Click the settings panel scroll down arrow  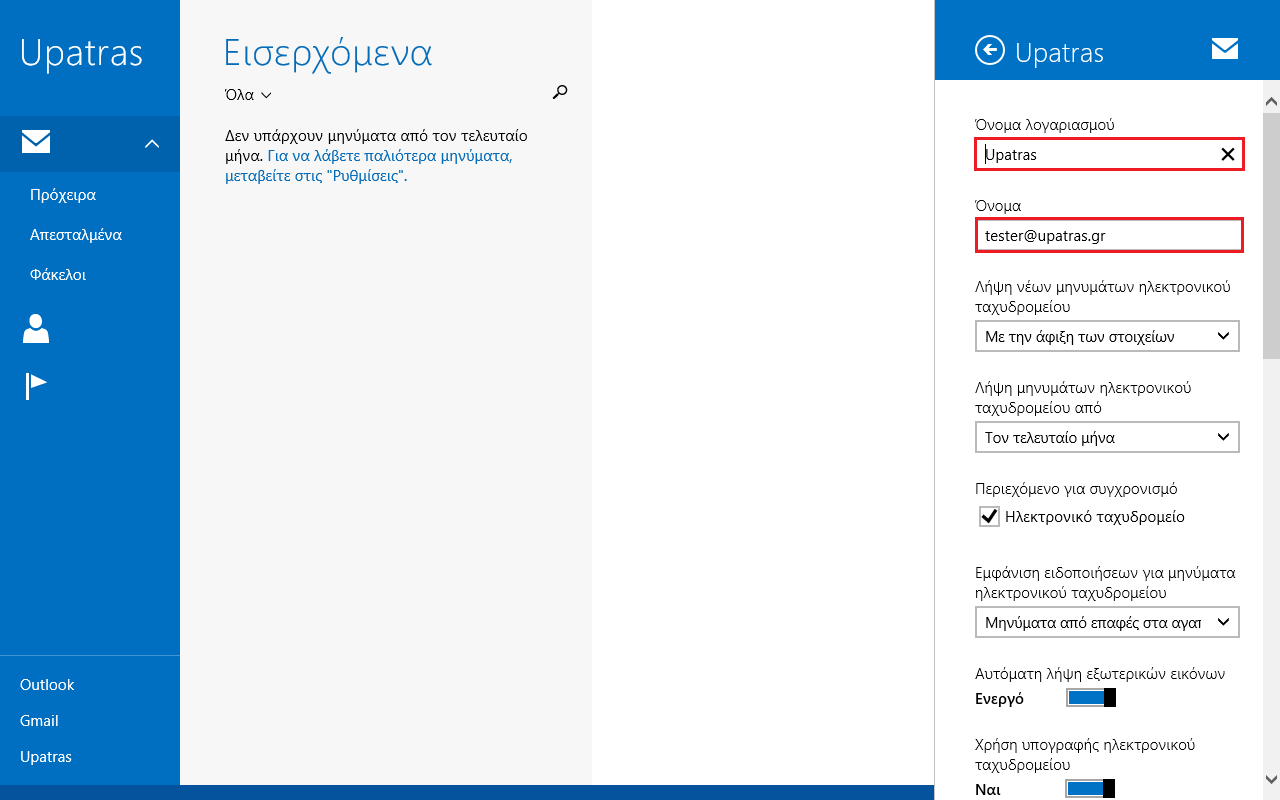click(x=1272, y=779)
